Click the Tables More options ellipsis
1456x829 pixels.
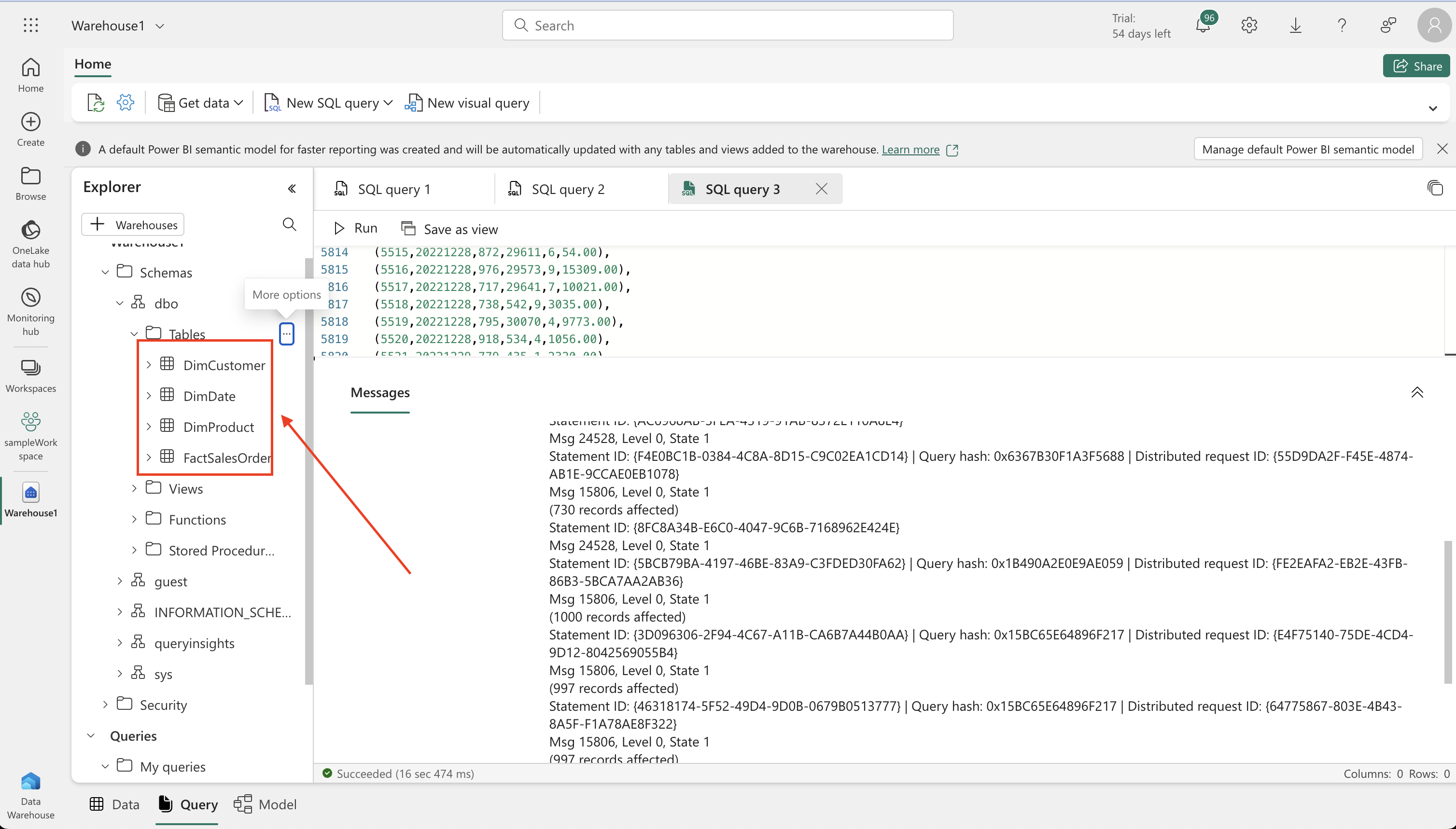point(287,333)
